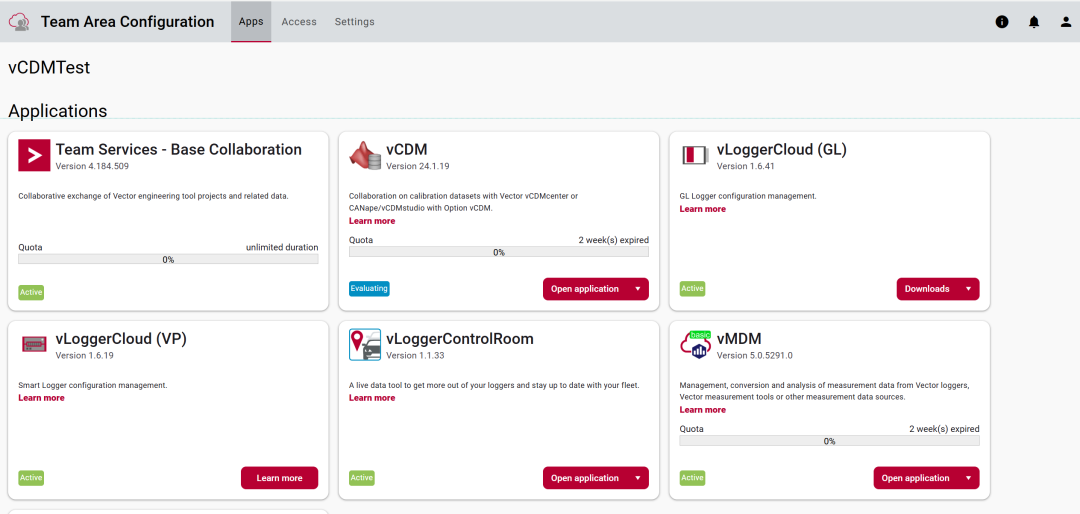Click Team Services - Base Collaboration title
Screen dimensions: 1080x514
[x=178, y=150]
